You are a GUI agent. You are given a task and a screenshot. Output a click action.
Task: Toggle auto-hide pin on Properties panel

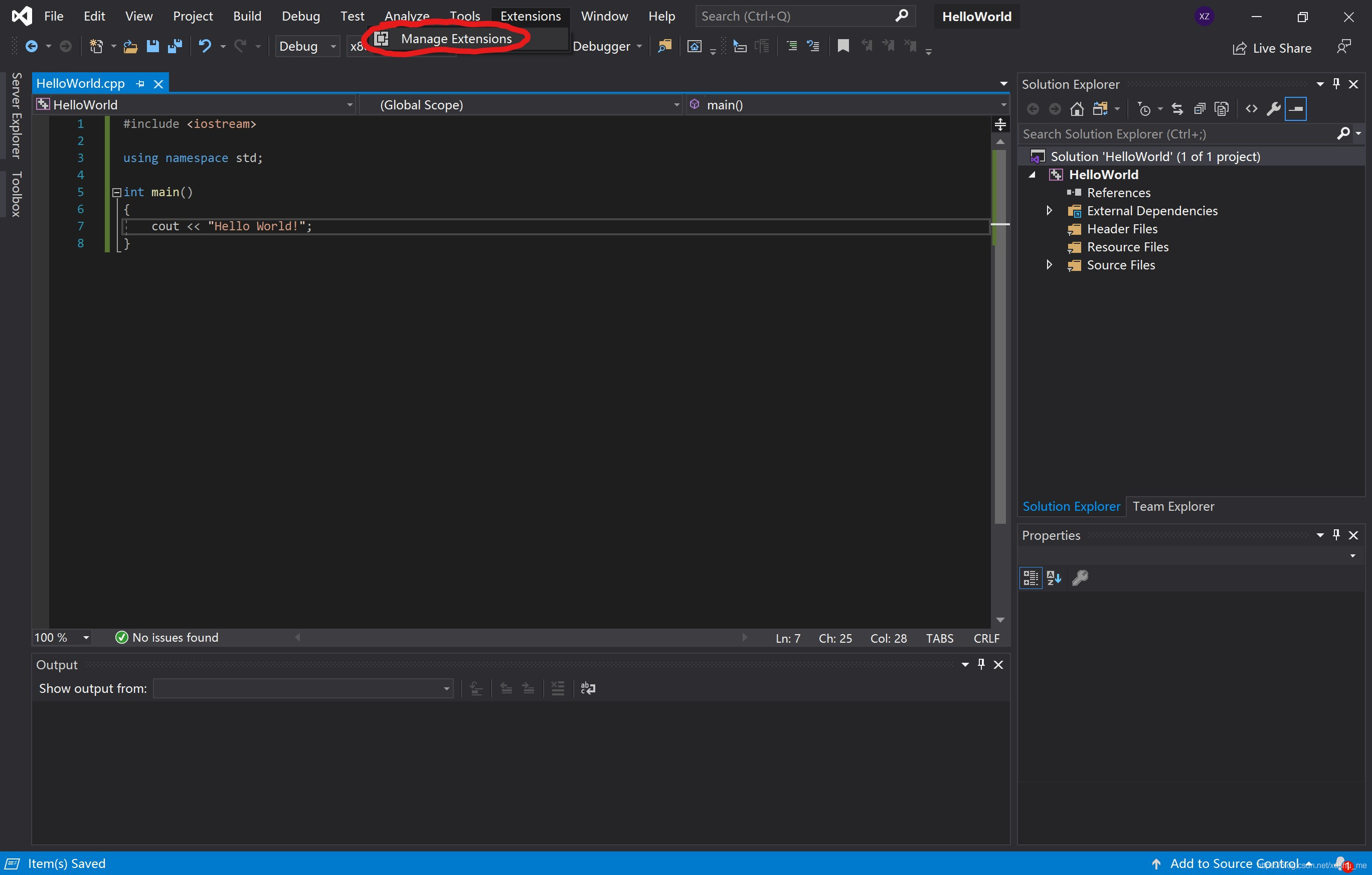1336,535
